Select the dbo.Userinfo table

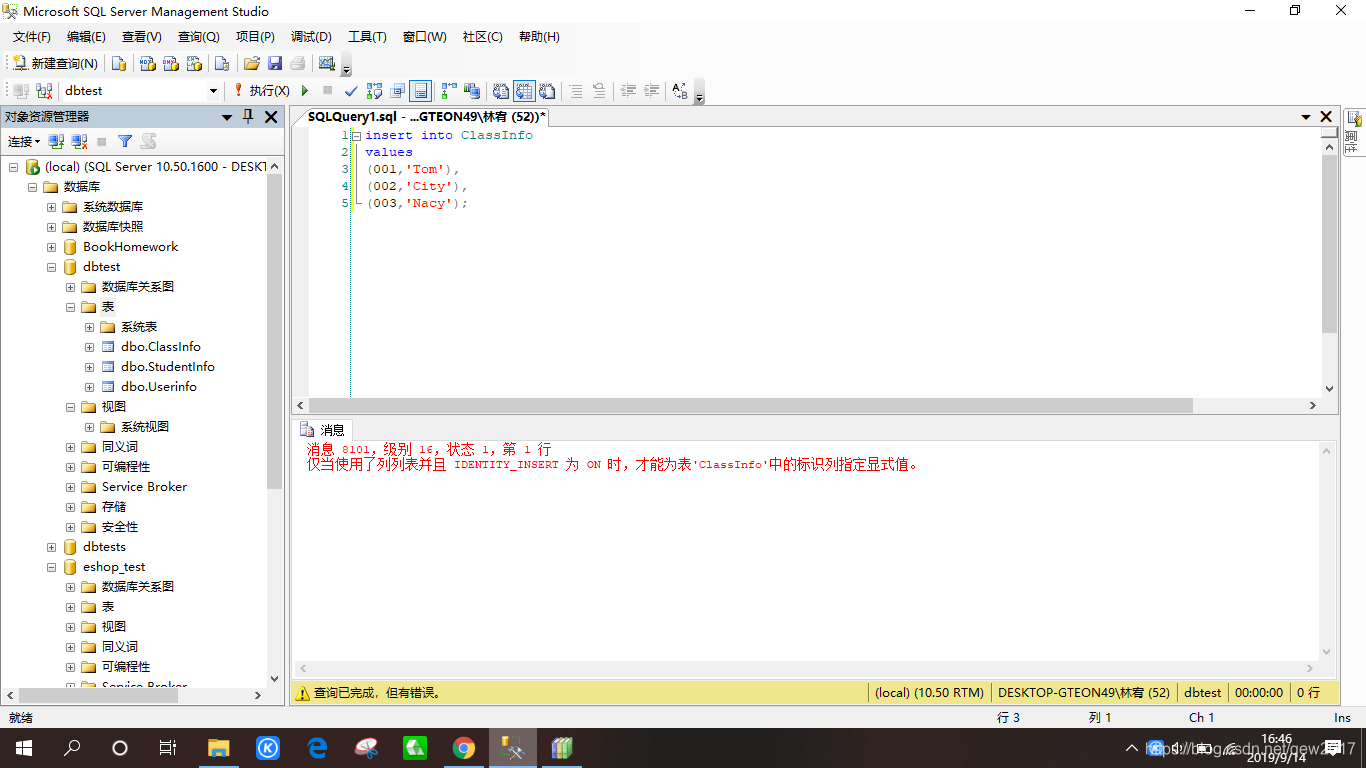[x=158, y=387]
